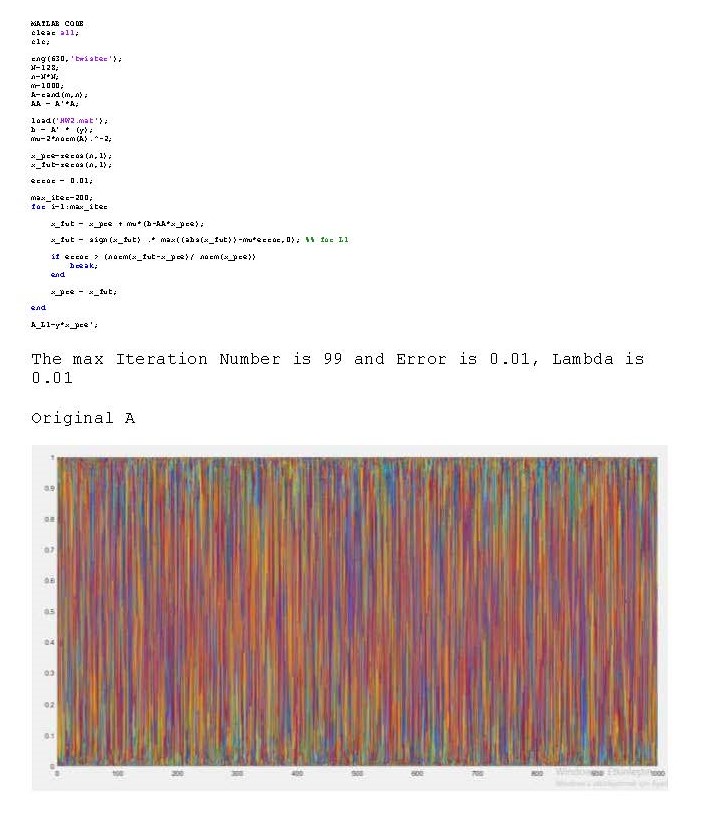Click the final 'A_L1=y*x_pre';' code line
709x818 pixels.
64,325
